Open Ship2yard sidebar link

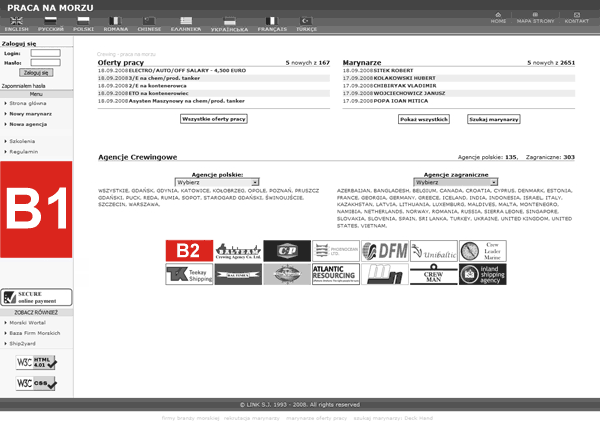tap(22, 343)
